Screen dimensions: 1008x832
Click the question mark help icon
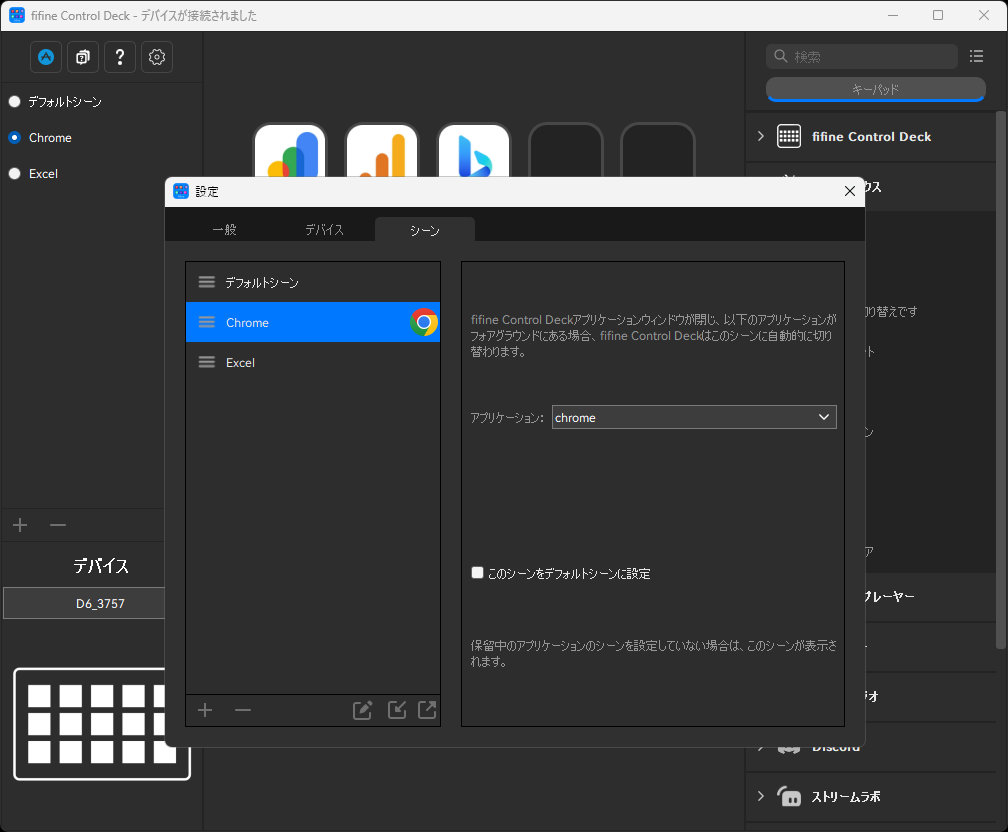[119, 57]
